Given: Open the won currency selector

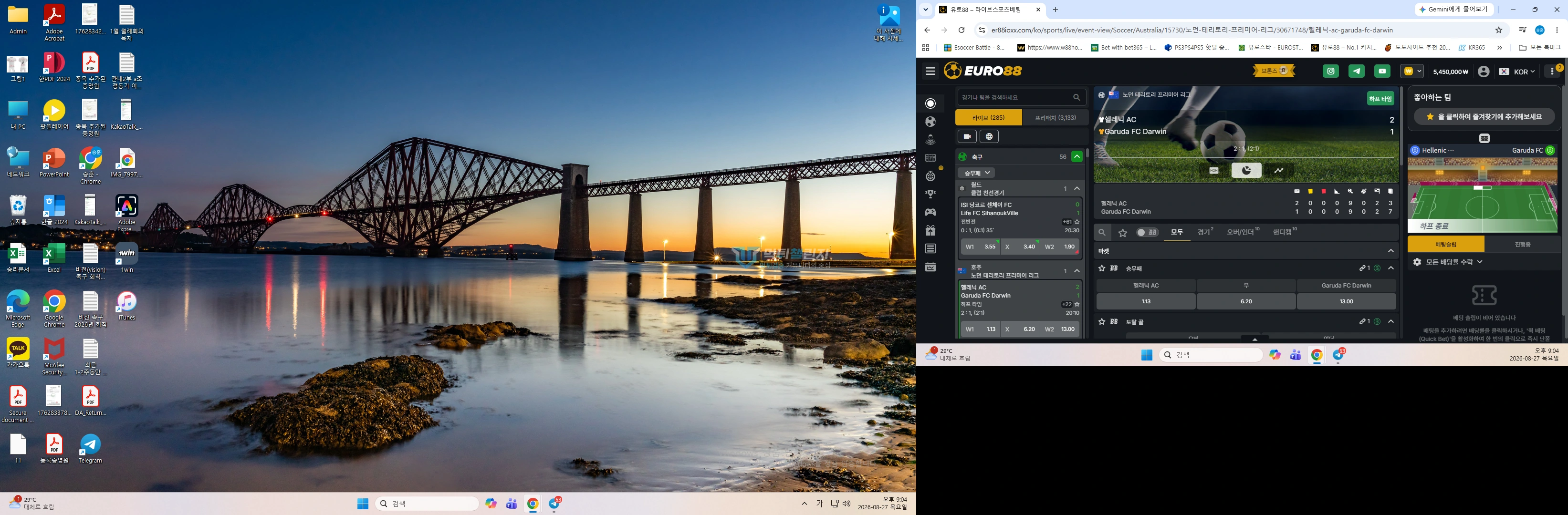Looking at the screenshot, I should pyautogui.click(x=1411, y=71).
